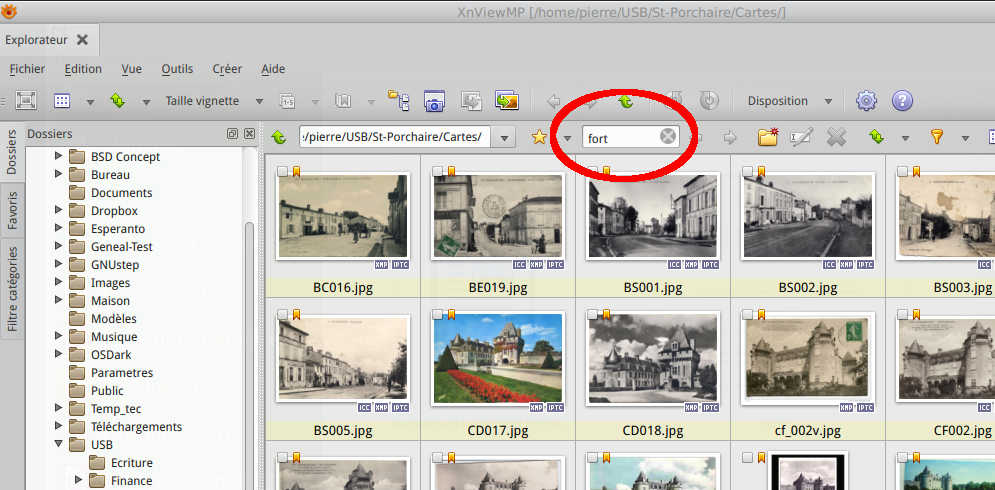Viewport: 995px width, 490px height.
Task: Tick the checkbox on CD017.jpg
Action: (437, 314)
